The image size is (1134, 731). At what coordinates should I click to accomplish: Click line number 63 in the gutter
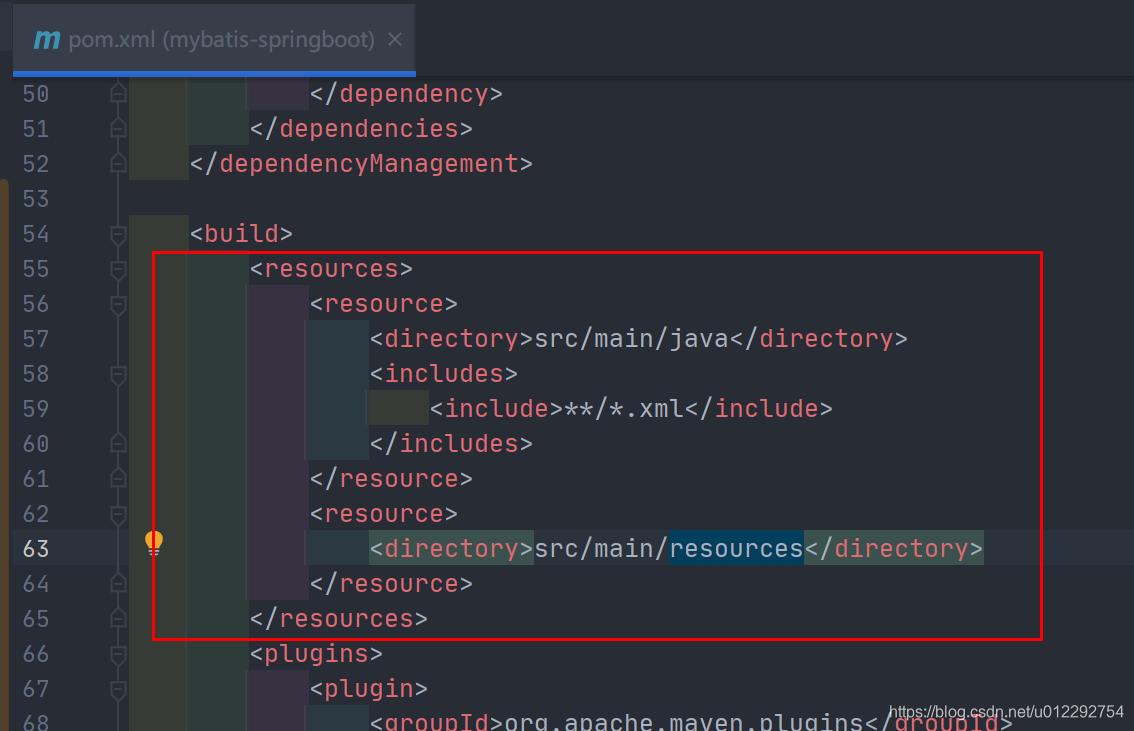(35, 549)
